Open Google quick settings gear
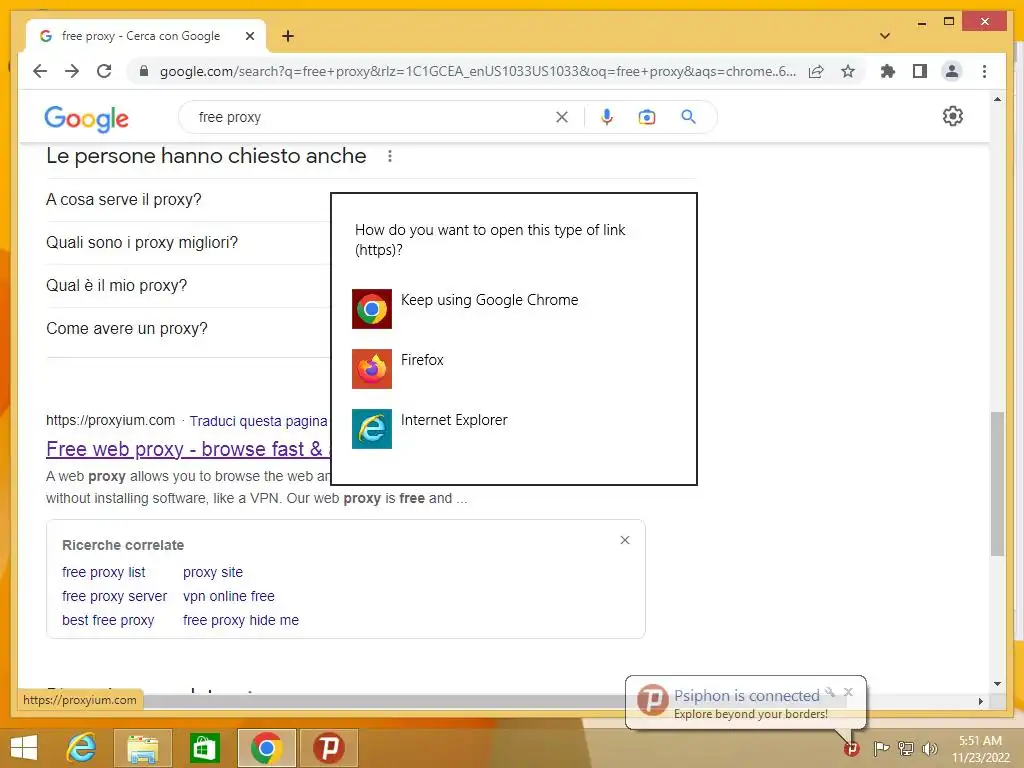The image size is (1024, 768). (x=952, y=116)
